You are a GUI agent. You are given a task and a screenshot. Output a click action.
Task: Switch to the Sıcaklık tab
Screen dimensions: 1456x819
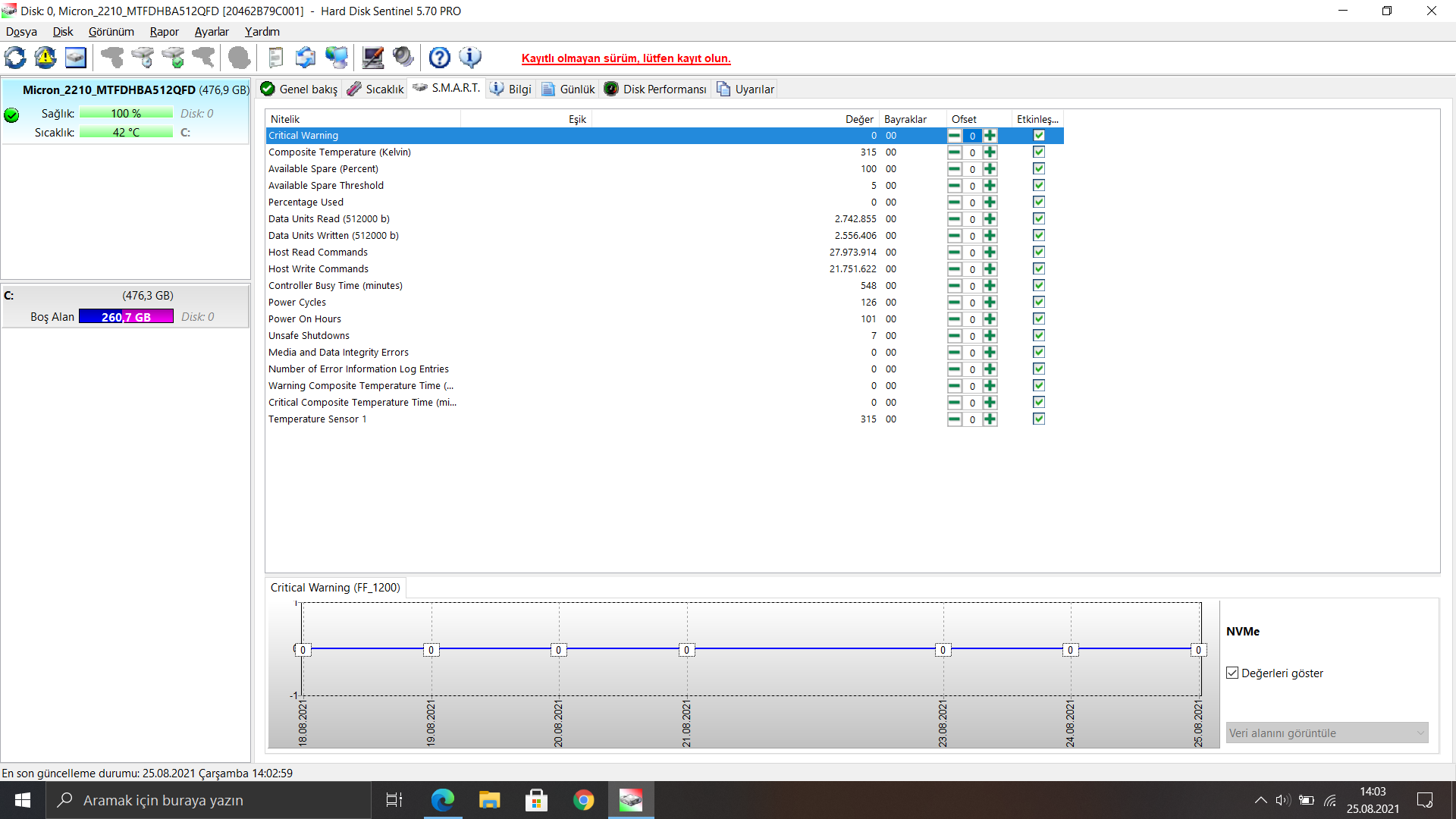tap(376, 89)
